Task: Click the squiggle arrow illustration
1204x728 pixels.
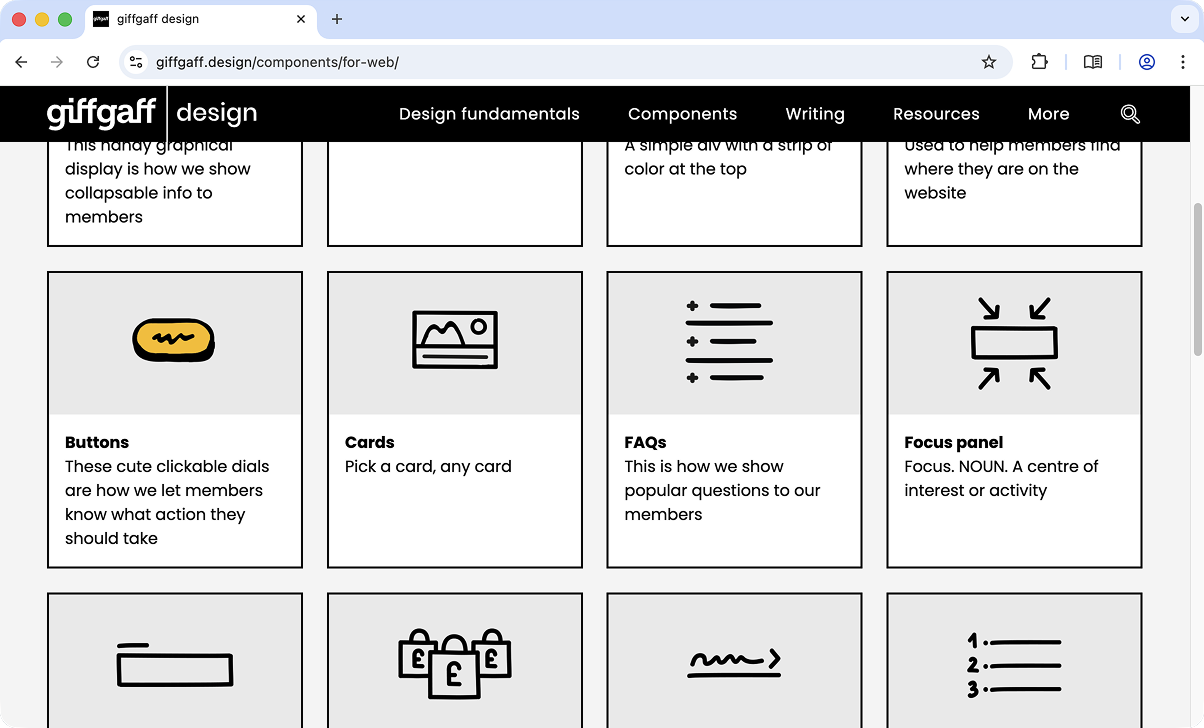Action: [734, 662]
